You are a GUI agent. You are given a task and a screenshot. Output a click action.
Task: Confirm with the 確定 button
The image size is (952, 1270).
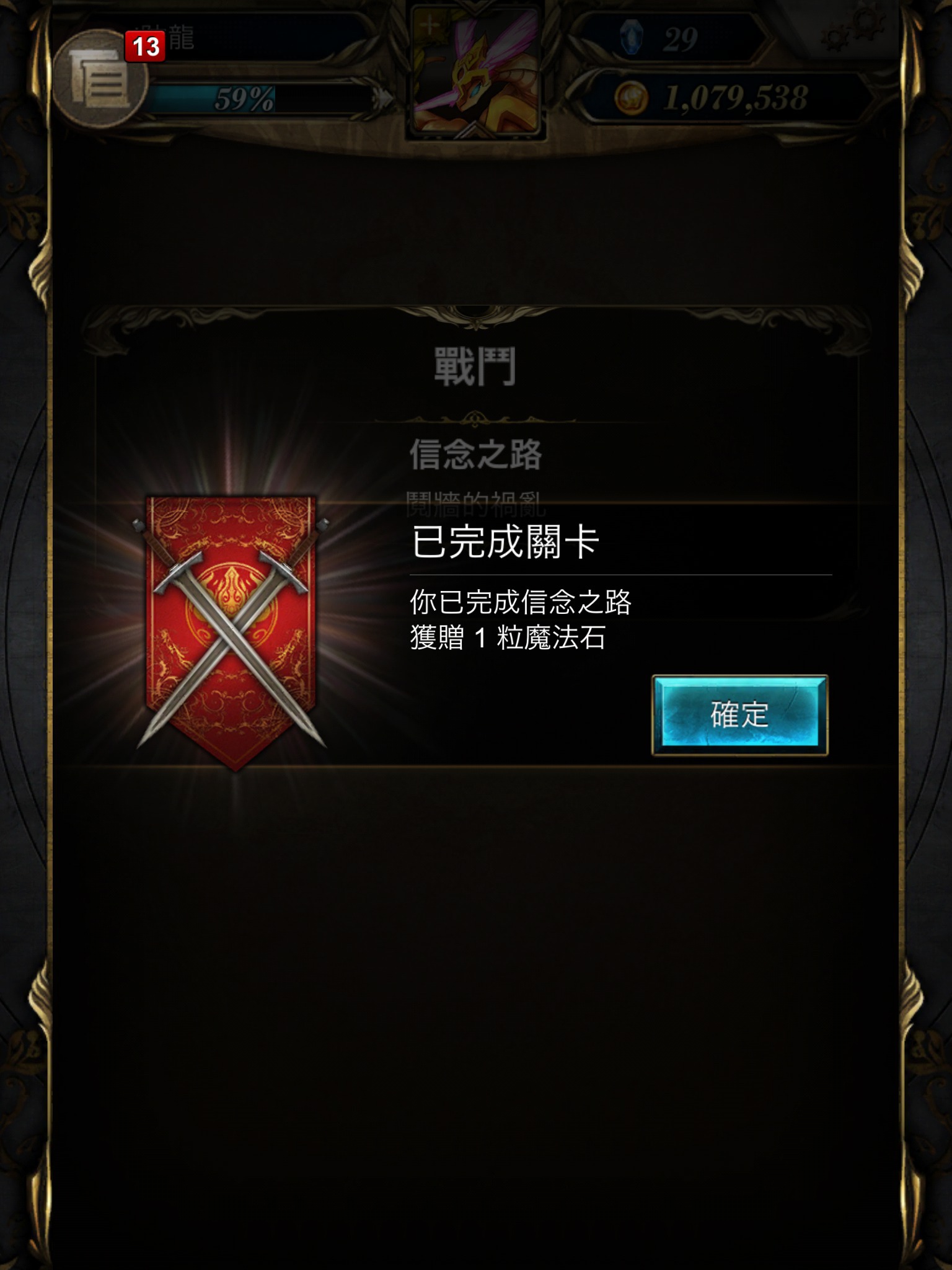tap(739, 715)
